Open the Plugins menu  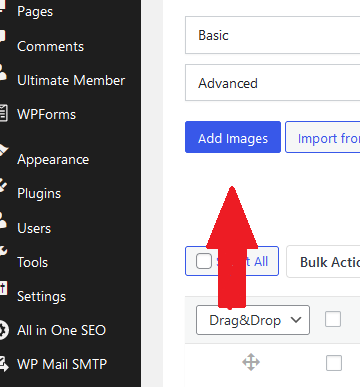[x=39, y=193]
